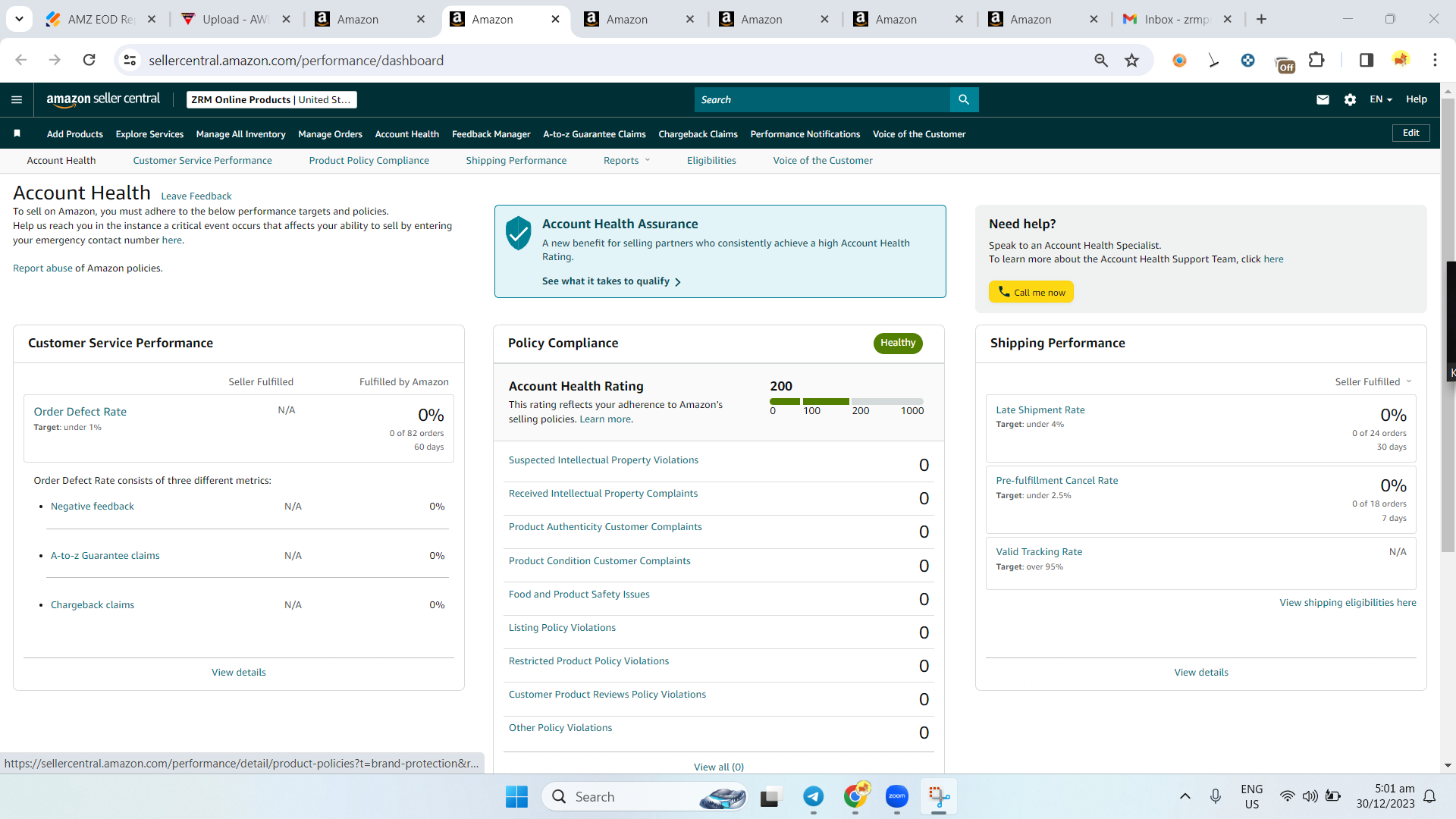Toggle the browser side panel icon
1456x819 pixels.
pos(1367,60)
